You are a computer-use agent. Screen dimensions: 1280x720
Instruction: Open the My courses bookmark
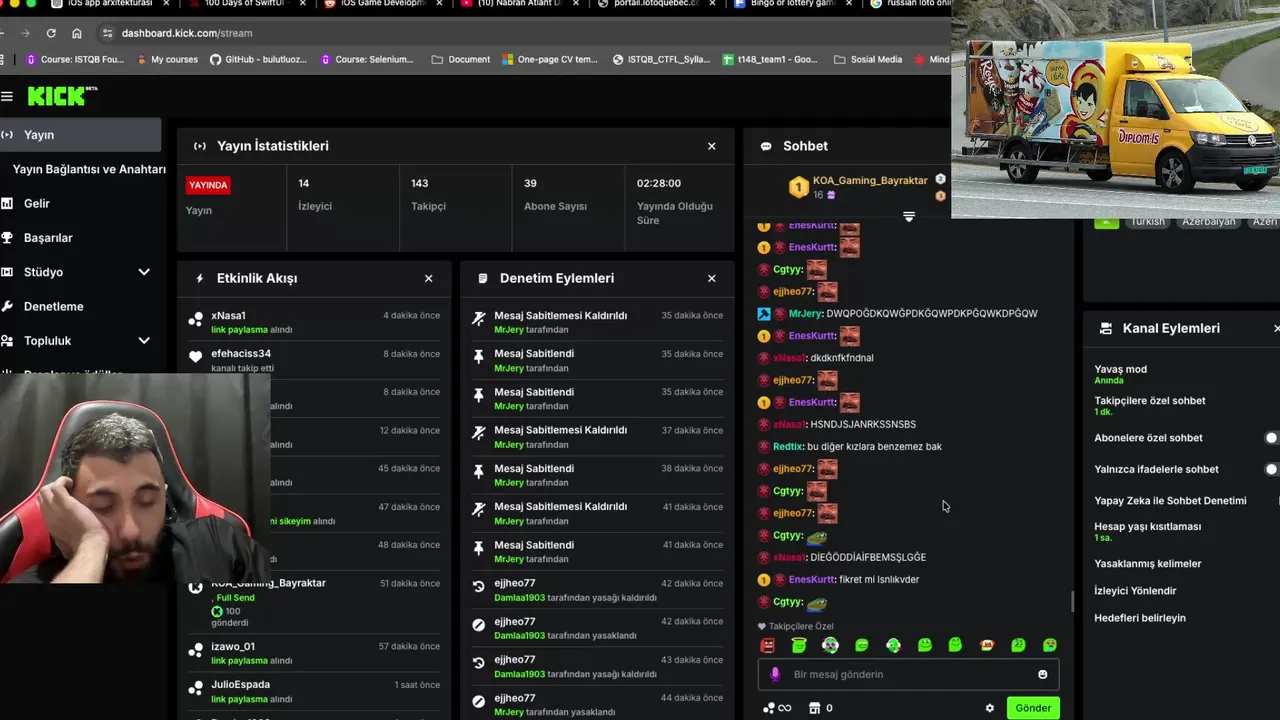[166, 59]
